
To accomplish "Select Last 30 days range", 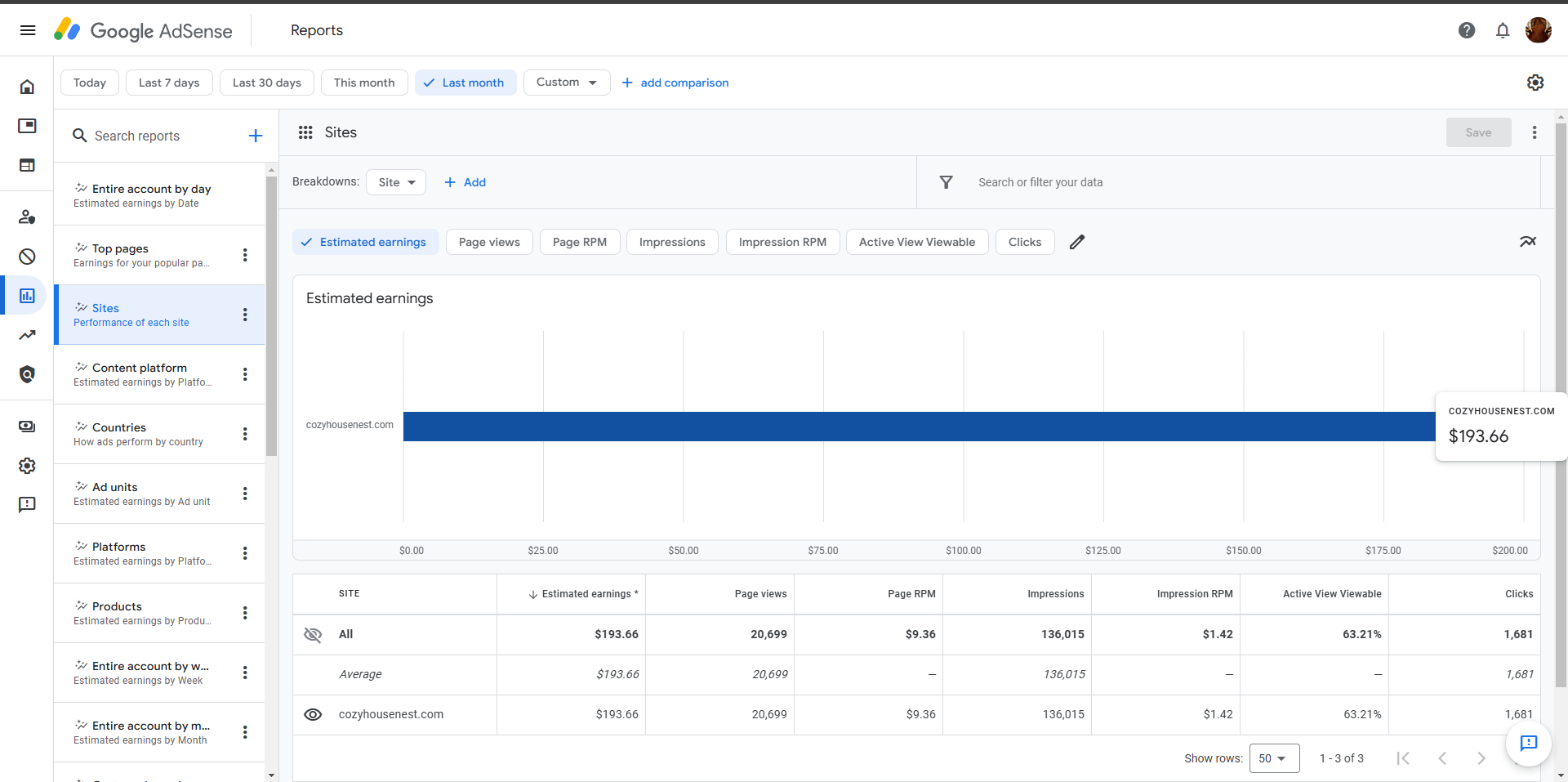I will [267, 83].
